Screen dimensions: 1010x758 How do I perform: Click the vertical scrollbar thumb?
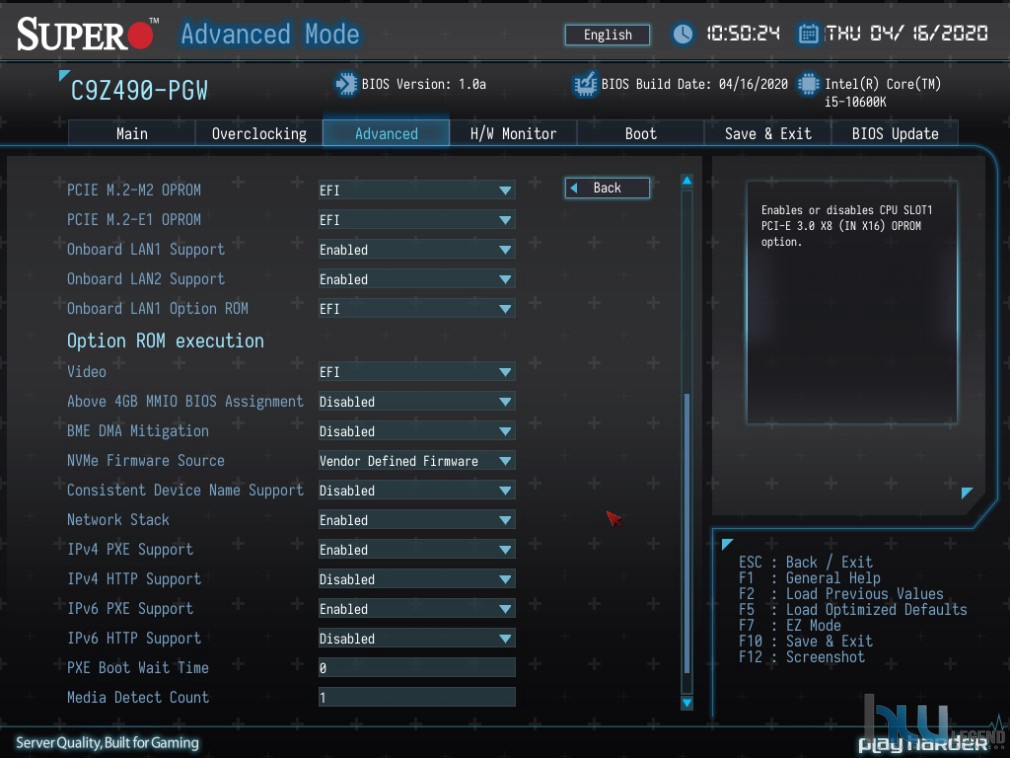[x=687, y=533]
